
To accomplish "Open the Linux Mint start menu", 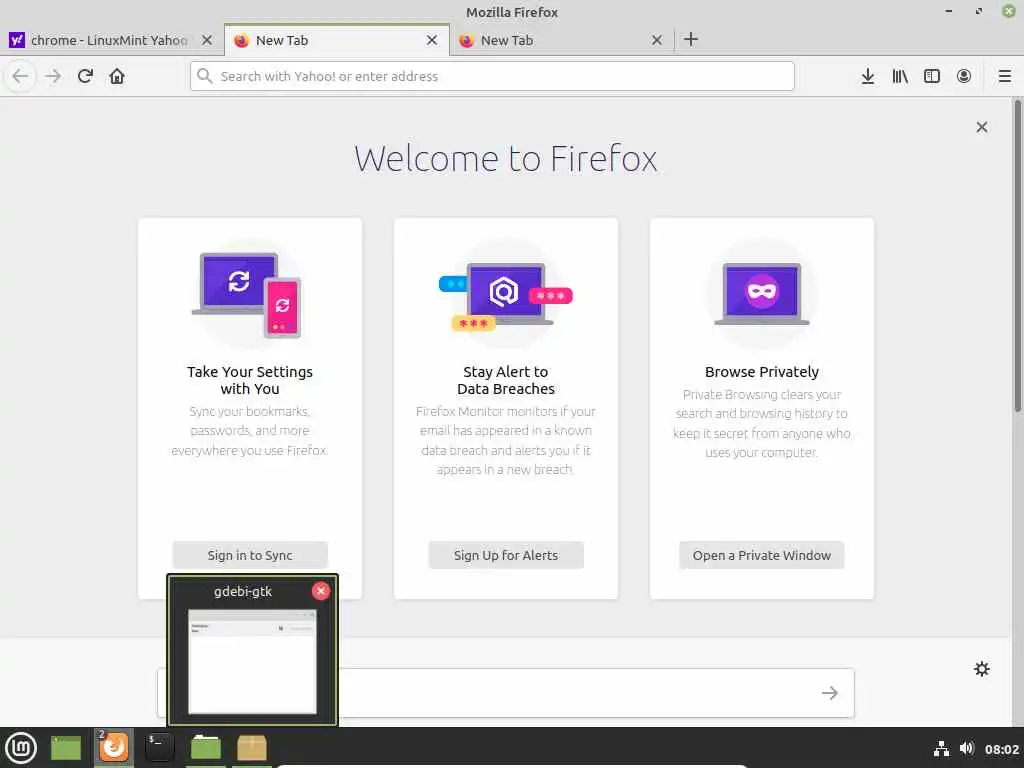I will click(x=21, y=748).
